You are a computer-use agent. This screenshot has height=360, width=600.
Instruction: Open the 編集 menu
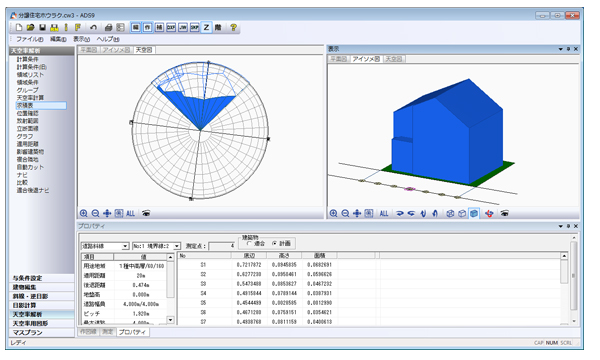pos(58,39)
